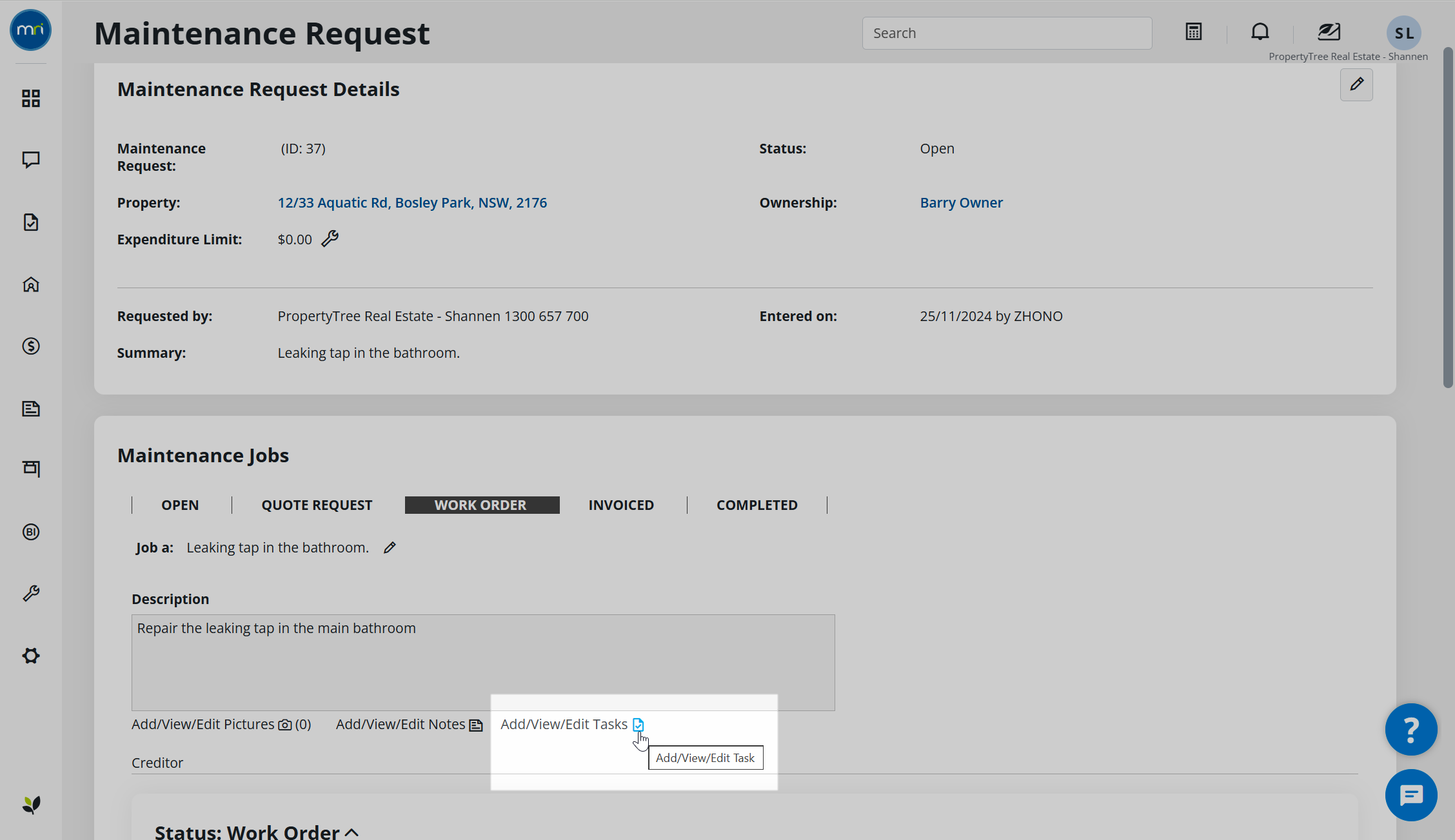Open the messages speech bubble icon

point(30,160)
